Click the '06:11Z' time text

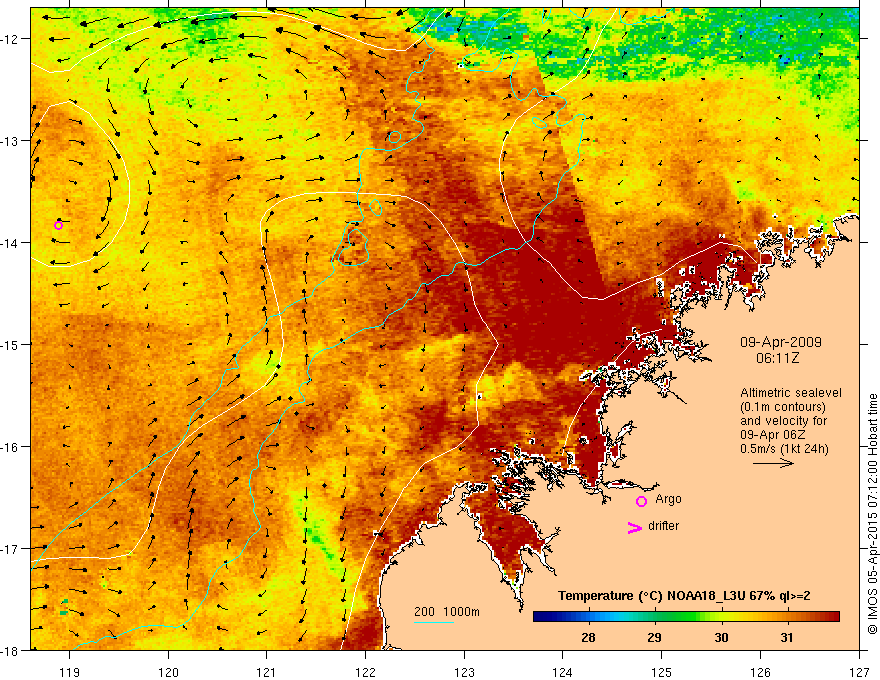(x=777, y=357)
